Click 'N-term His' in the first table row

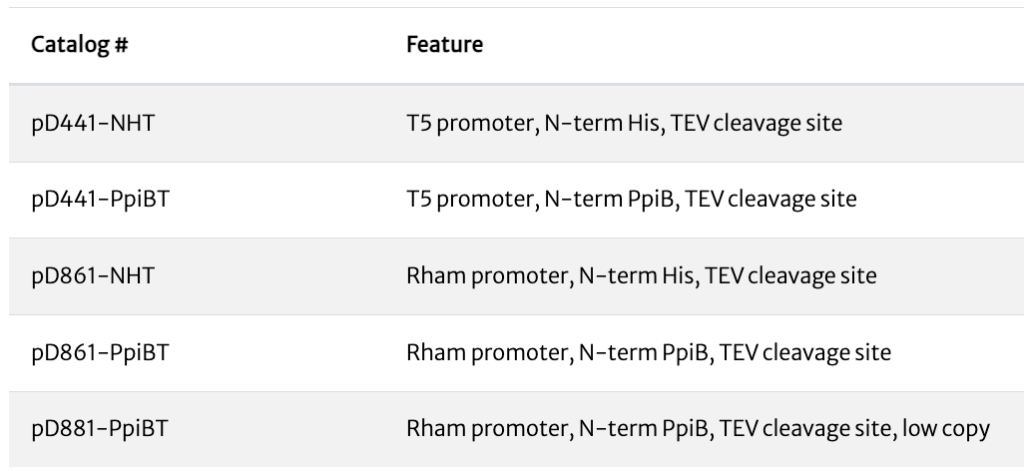pos(602,123)
